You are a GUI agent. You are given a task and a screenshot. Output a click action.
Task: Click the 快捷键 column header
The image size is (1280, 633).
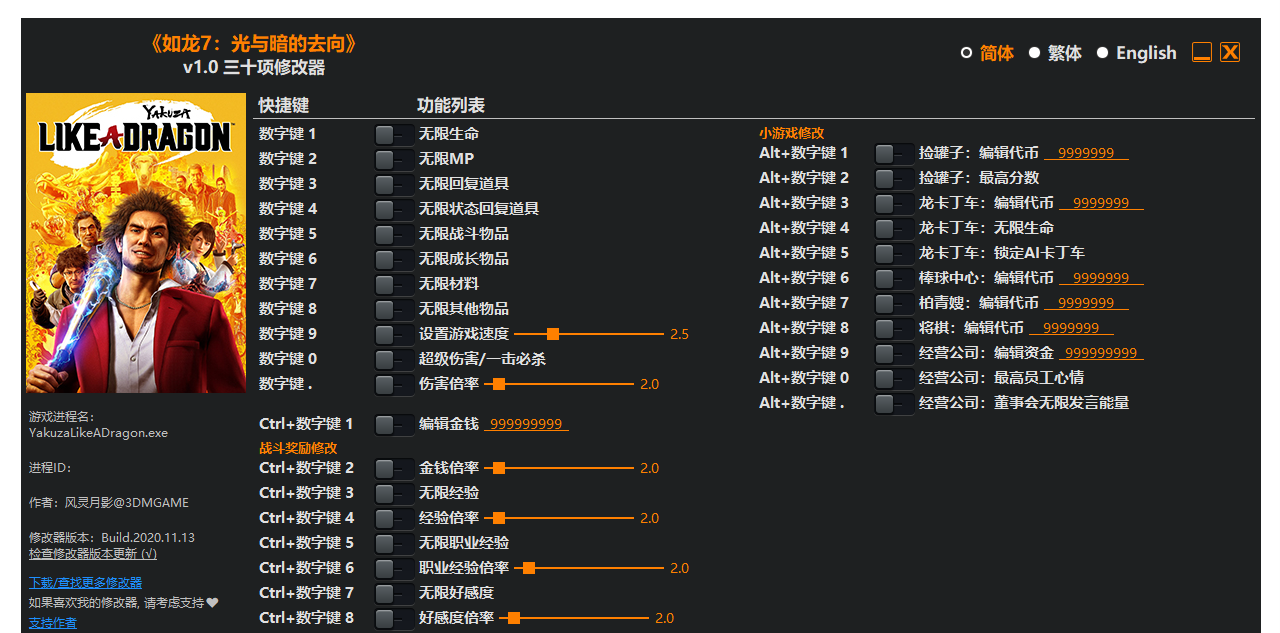[284, 105]
